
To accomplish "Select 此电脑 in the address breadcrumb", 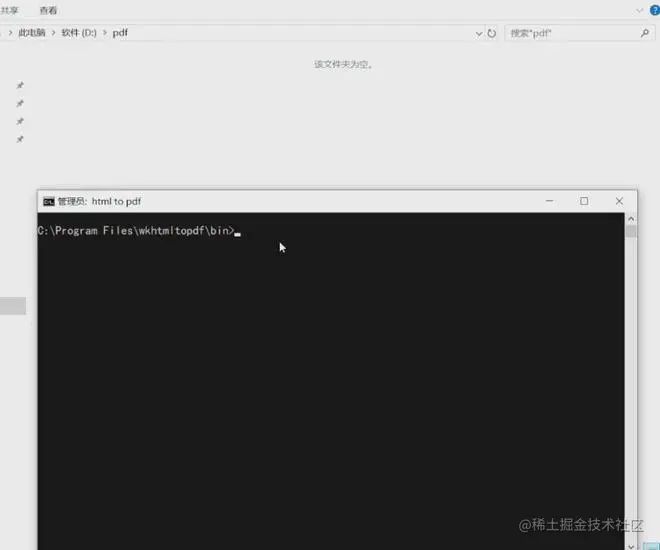I will [x=32, y=33].
